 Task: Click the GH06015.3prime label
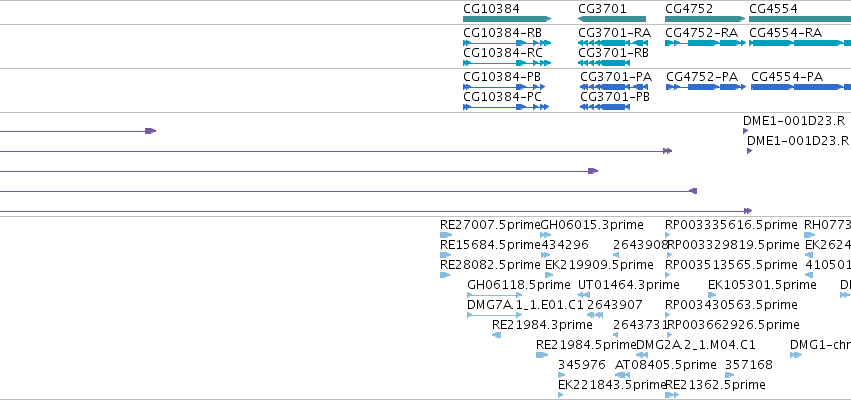click(592, 225)
